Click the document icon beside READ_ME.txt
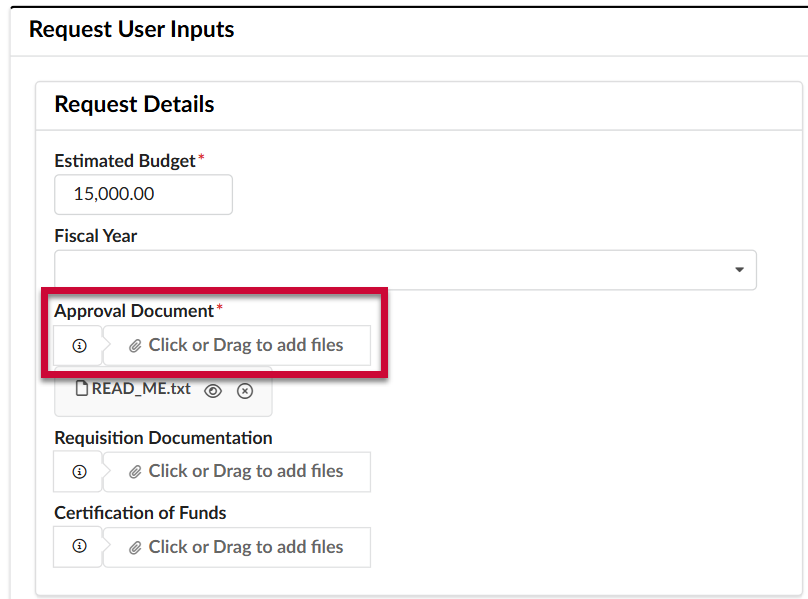This screenshot has height=599, width=808. coord(83,390)
